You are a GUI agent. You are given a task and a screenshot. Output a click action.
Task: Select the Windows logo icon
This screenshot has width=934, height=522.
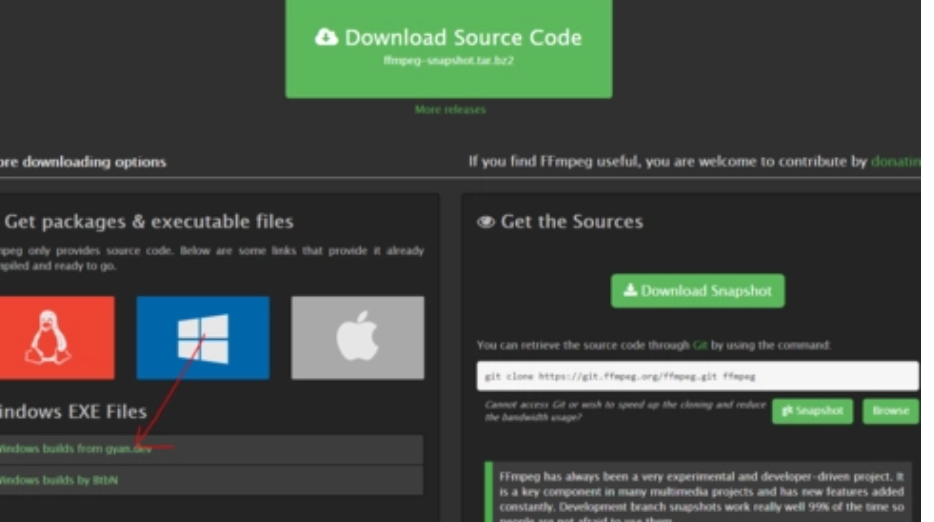[x=203, y=337]
